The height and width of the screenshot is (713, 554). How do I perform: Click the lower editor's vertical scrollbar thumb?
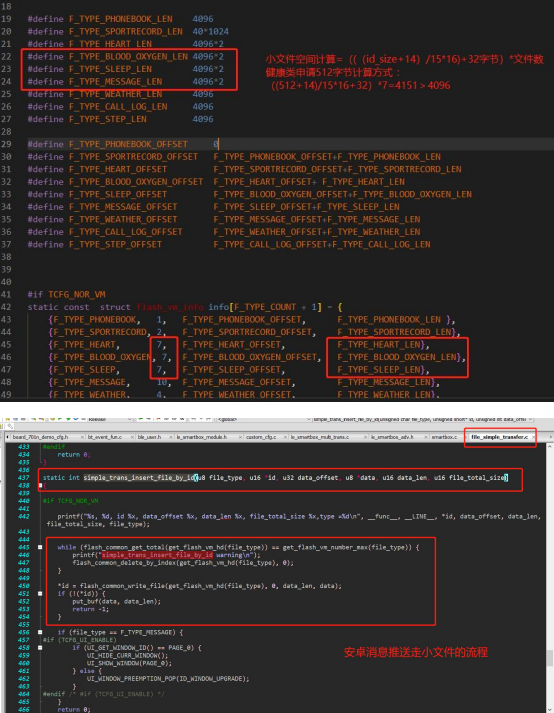pyautogui.click(x=550, y=658)
